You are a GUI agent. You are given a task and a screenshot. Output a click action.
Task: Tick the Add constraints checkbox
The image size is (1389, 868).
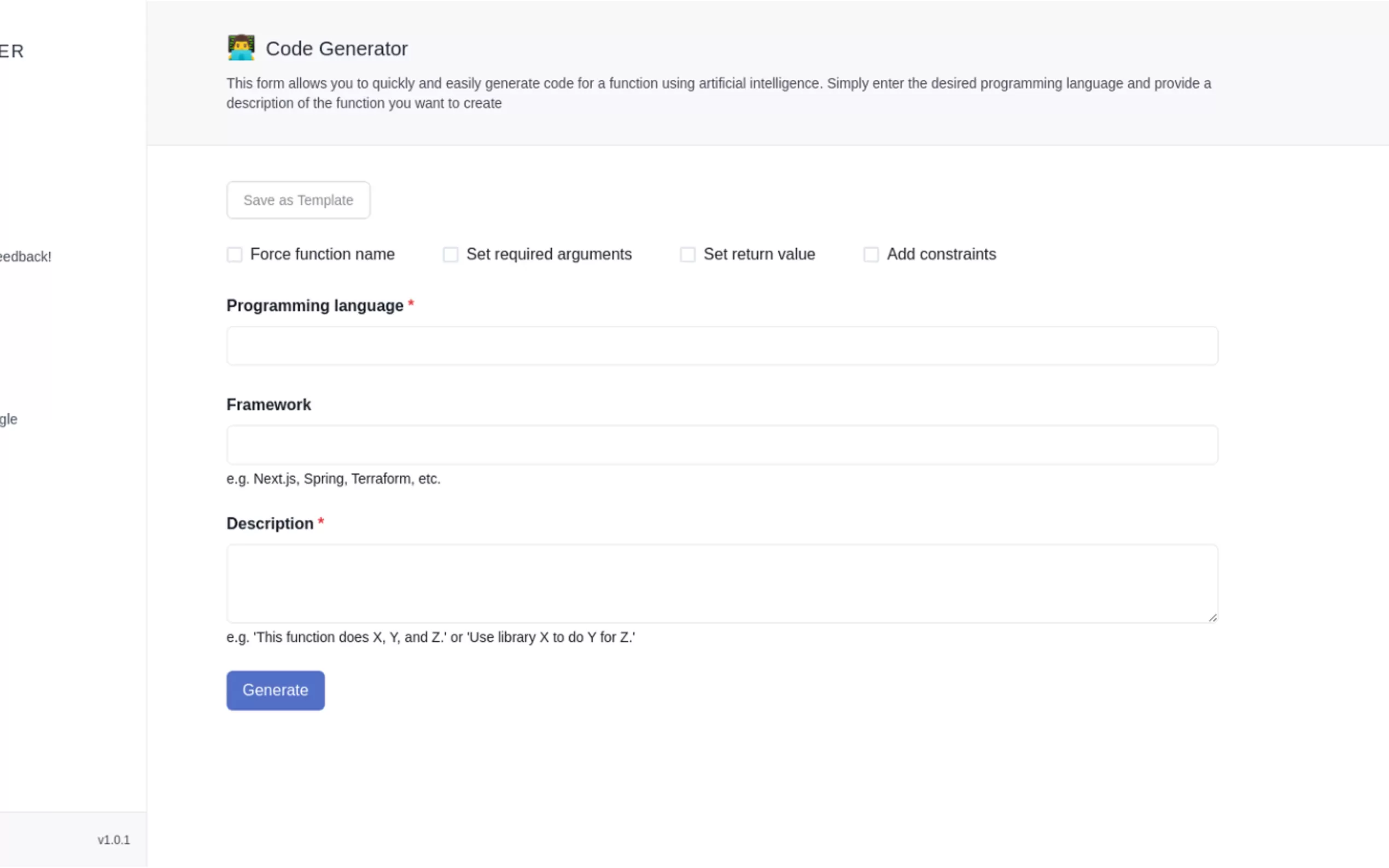(871, 254)
